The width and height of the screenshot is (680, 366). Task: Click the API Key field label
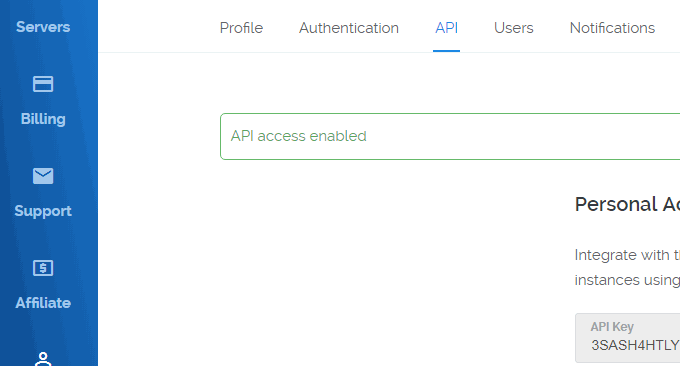612,327
